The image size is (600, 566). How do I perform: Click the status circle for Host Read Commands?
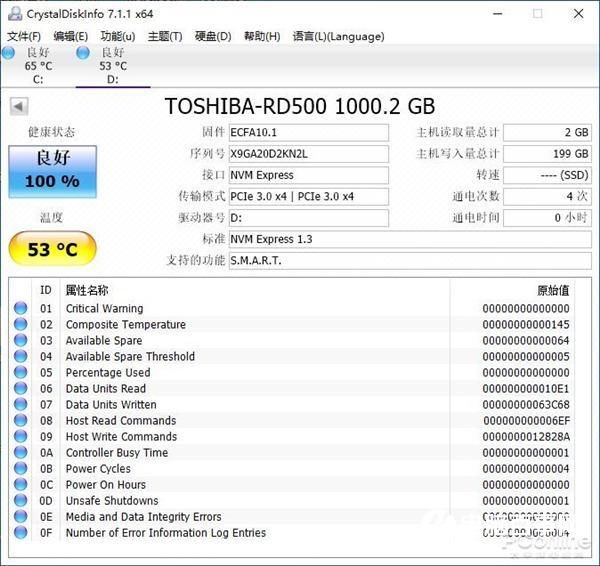21,420
